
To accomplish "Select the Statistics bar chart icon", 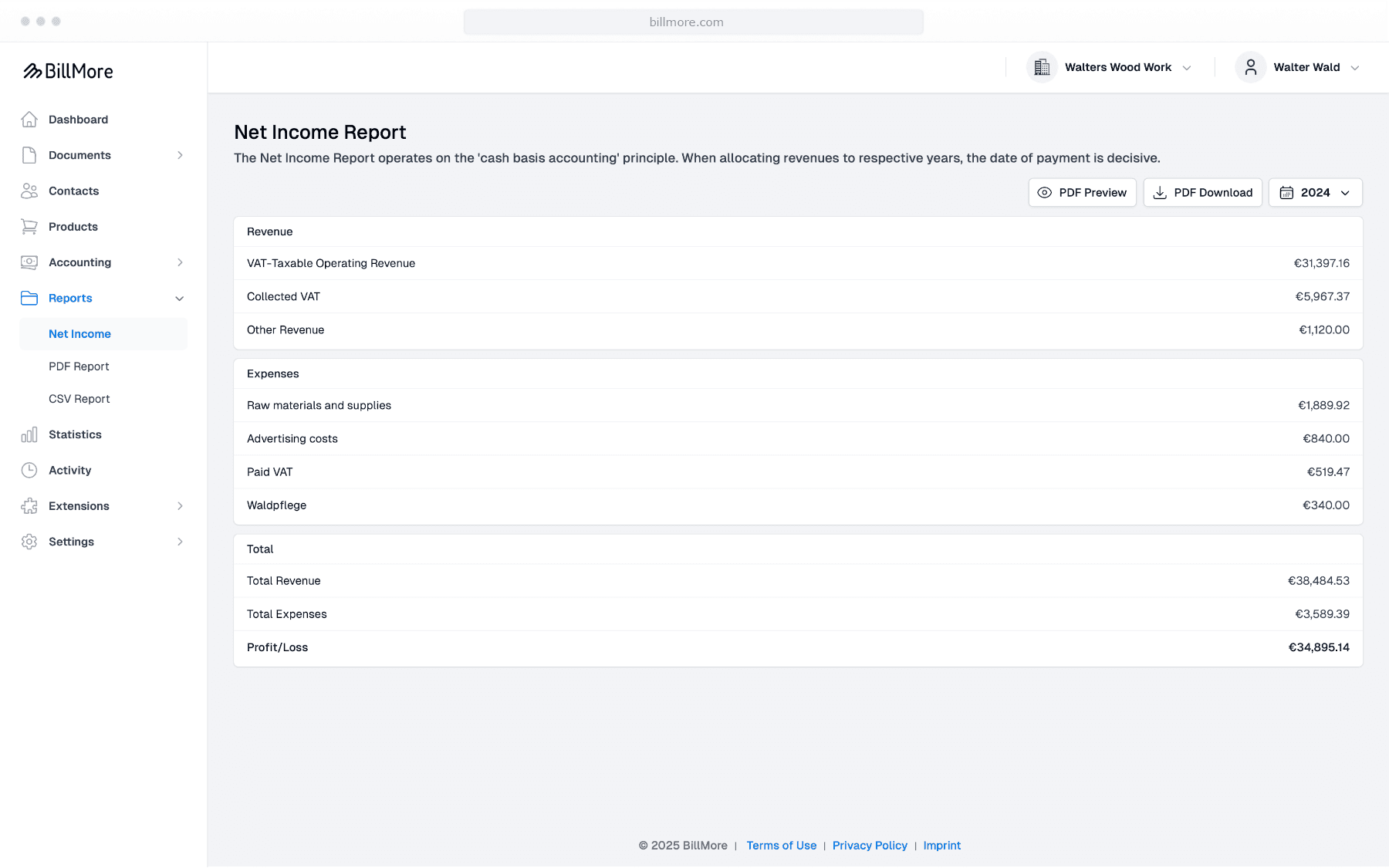I will 29,434.
